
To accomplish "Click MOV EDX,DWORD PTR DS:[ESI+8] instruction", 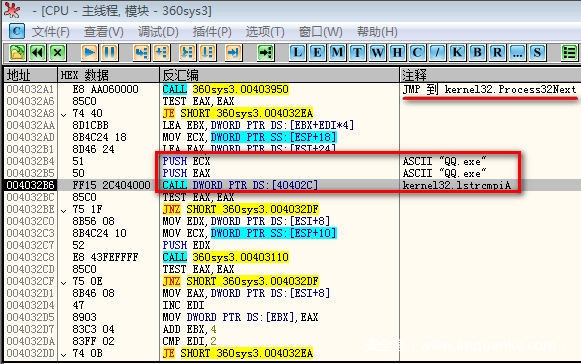I will [246, 221].
